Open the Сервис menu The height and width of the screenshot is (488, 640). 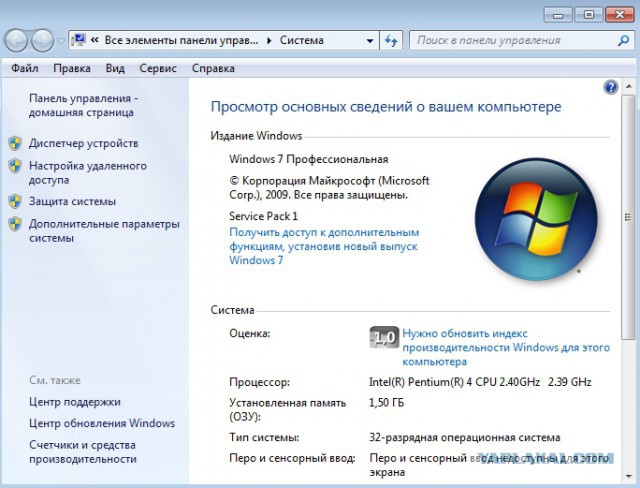(x=158, y=68)
